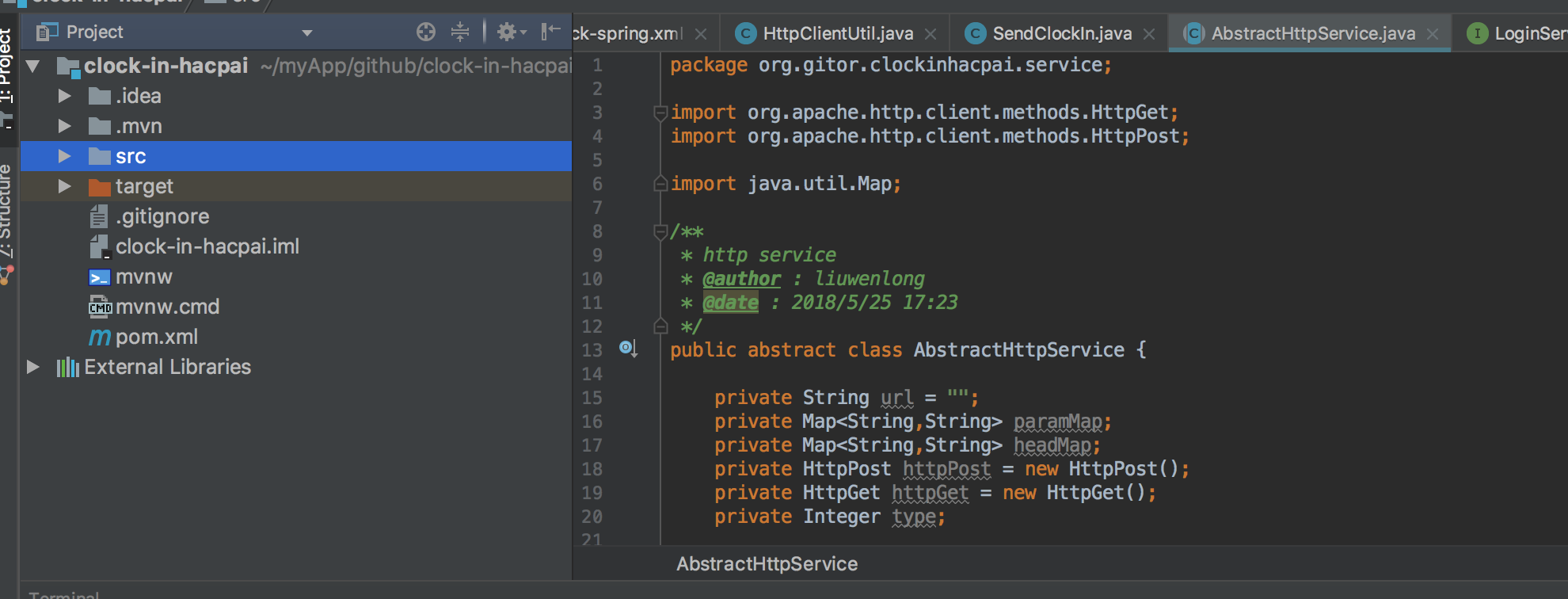Click the scroll-from-source crosshair icon
The height and width of the screenshot is (599, 1568).
[426, 32]
